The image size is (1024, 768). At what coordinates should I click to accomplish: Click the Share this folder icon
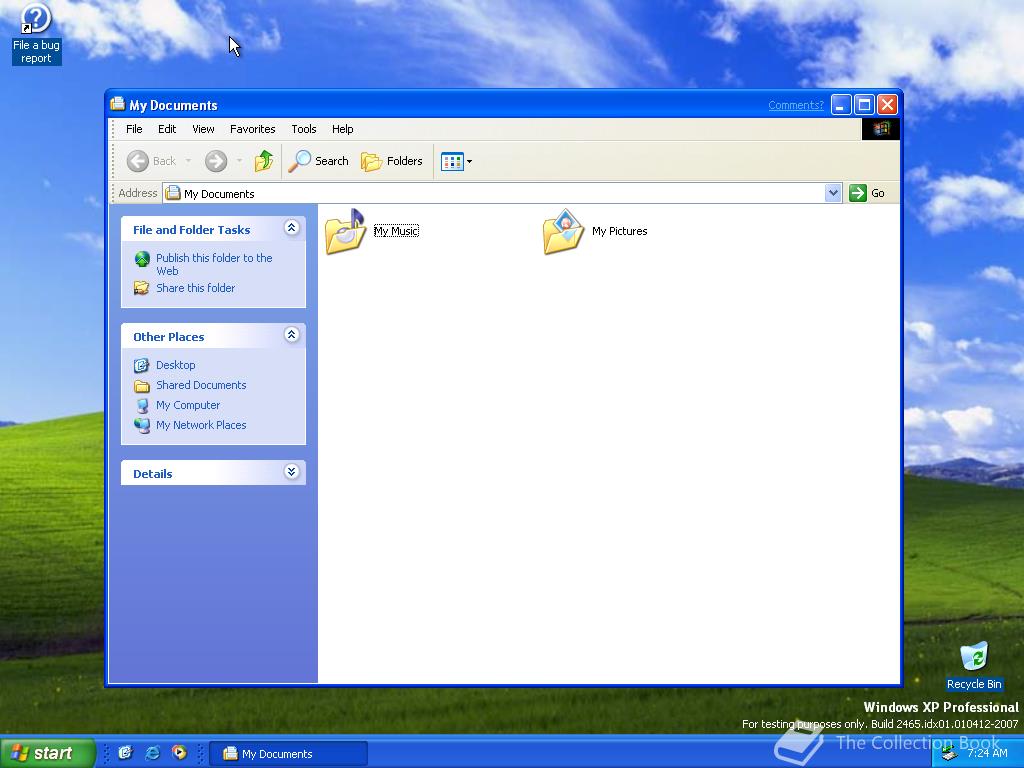pos(141,288)
